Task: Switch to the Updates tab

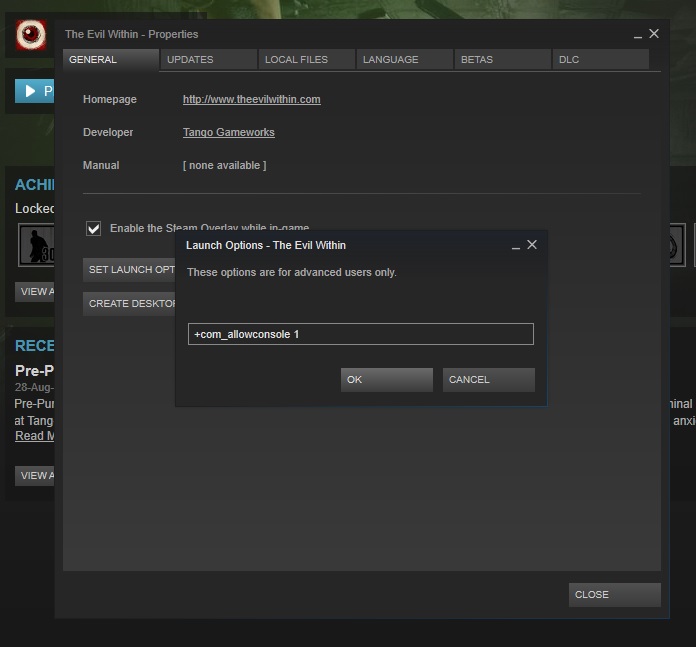Action: tap(207, 60)
